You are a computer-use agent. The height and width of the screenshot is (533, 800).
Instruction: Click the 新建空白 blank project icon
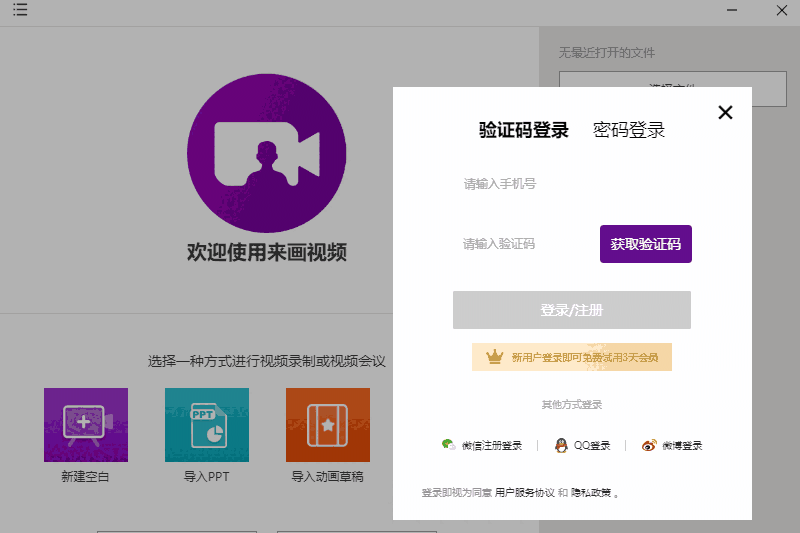86,425
